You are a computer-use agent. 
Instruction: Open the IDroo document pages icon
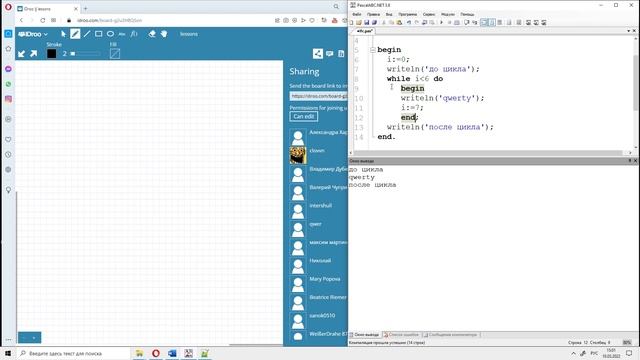click(x=341, y=53)
